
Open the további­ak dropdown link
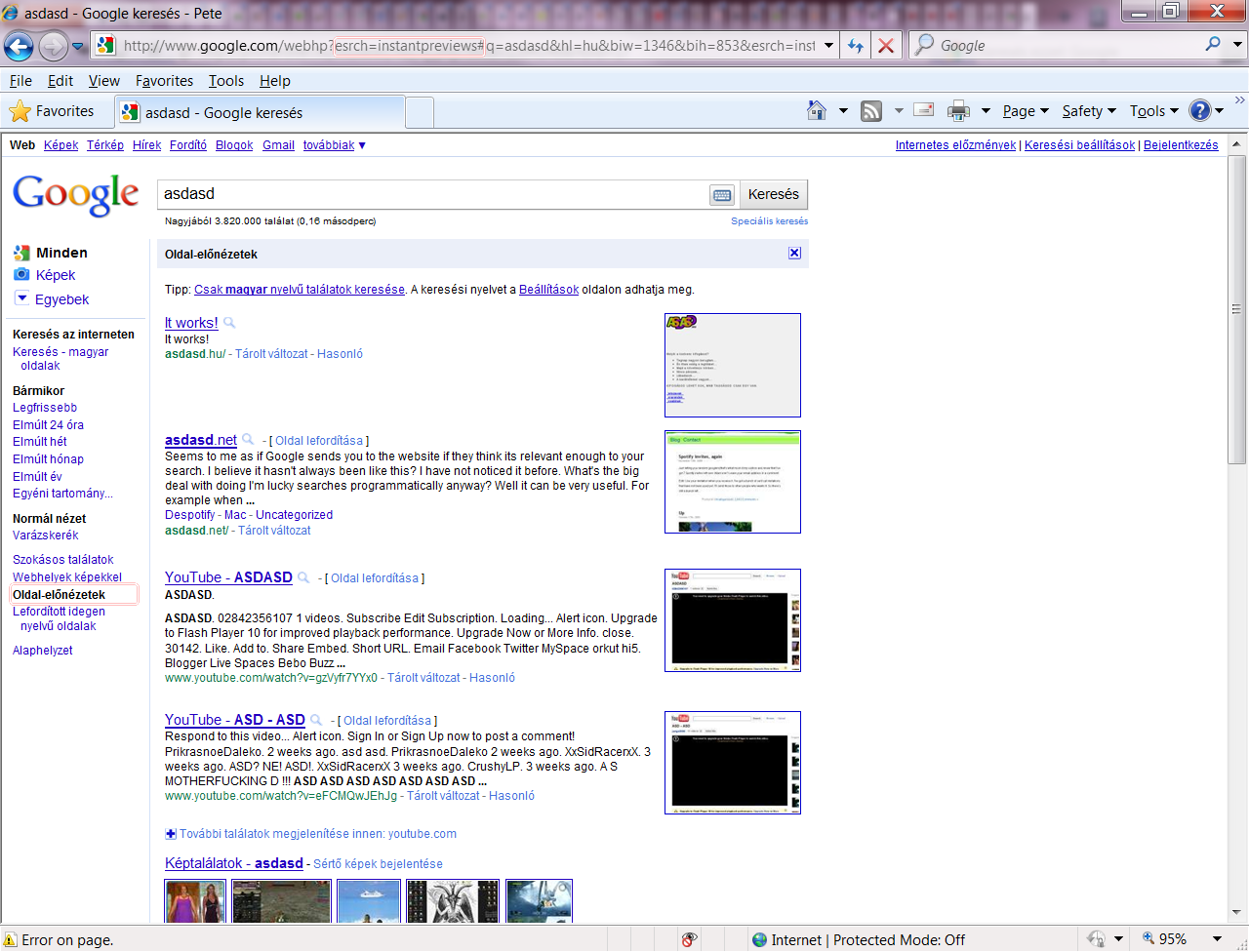[x=335, y=145]
